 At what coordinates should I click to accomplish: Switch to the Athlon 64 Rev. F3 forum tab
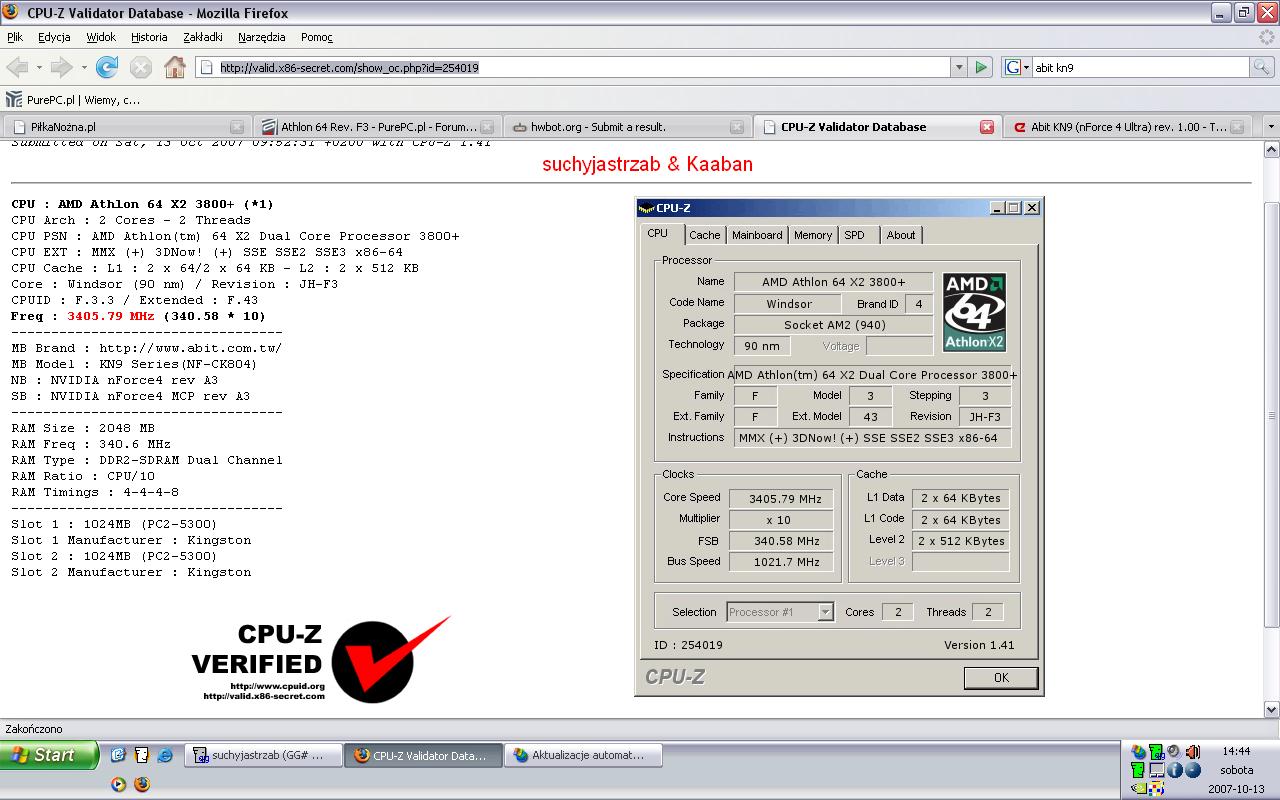377,127
